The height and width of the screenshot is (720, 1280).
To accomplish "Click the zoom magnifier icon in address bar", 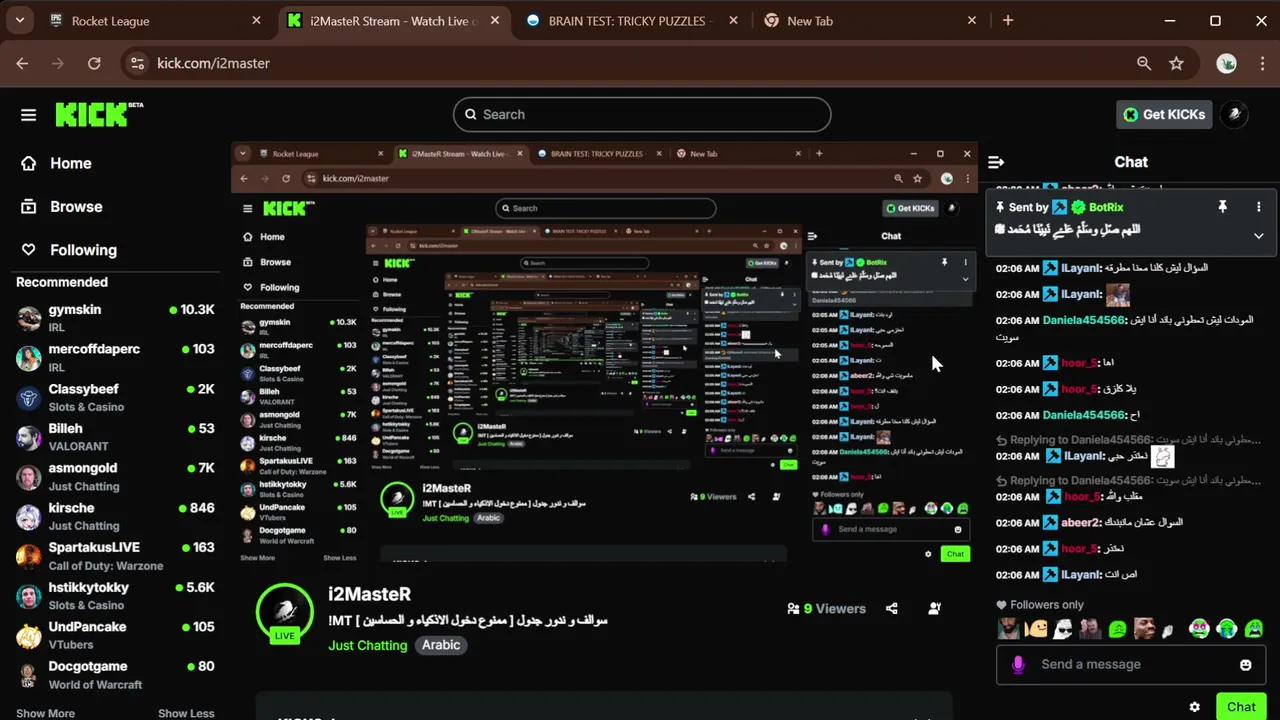I will [1144, 63].
